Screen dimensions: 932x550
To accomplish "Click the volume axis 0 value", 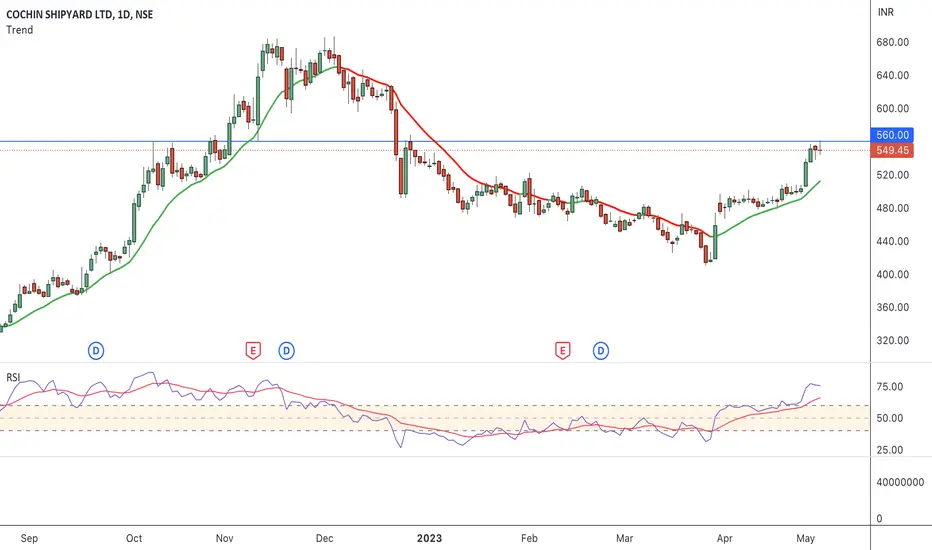I will click(880, 518).
